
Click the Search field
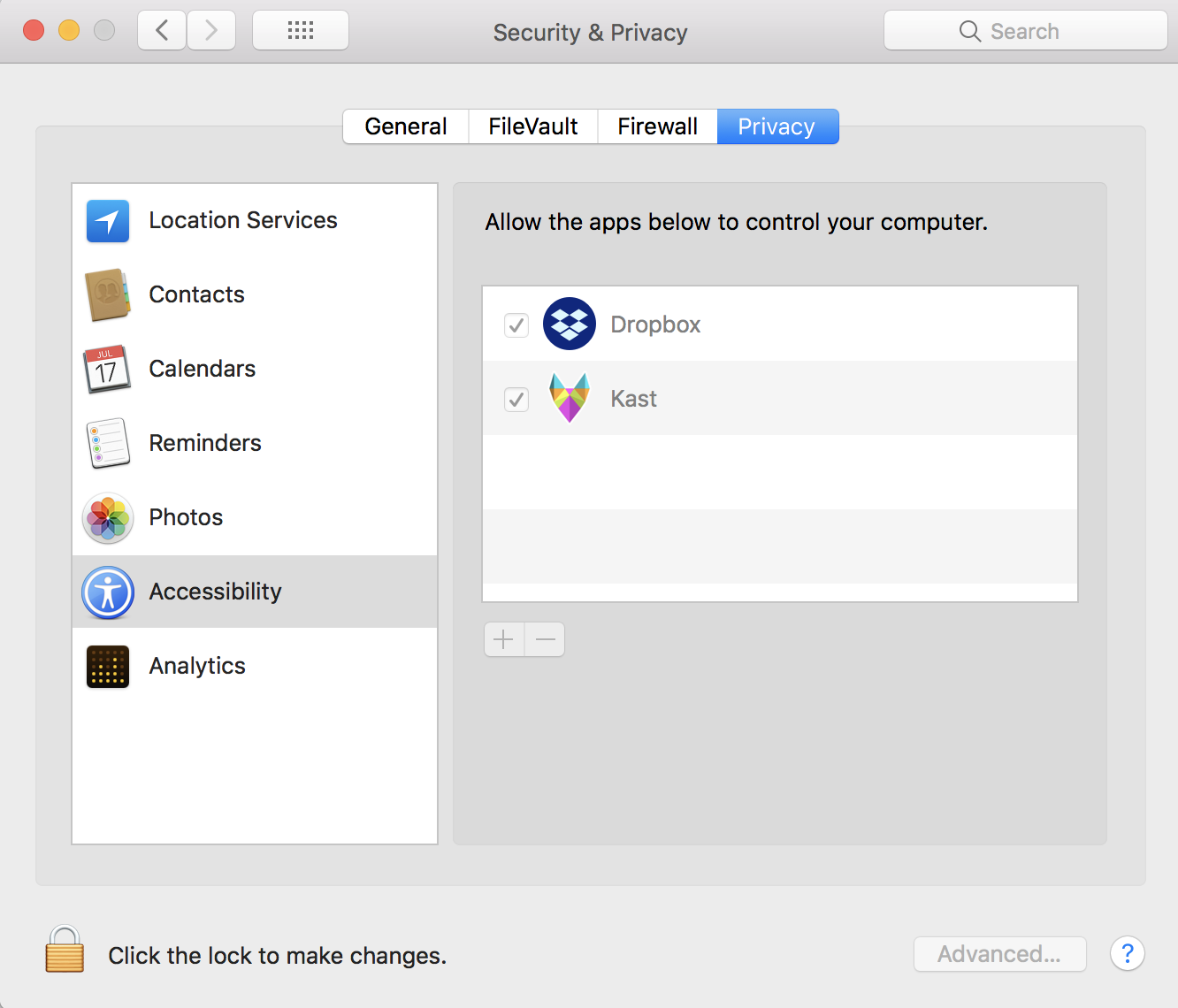tap(1025, 31)
